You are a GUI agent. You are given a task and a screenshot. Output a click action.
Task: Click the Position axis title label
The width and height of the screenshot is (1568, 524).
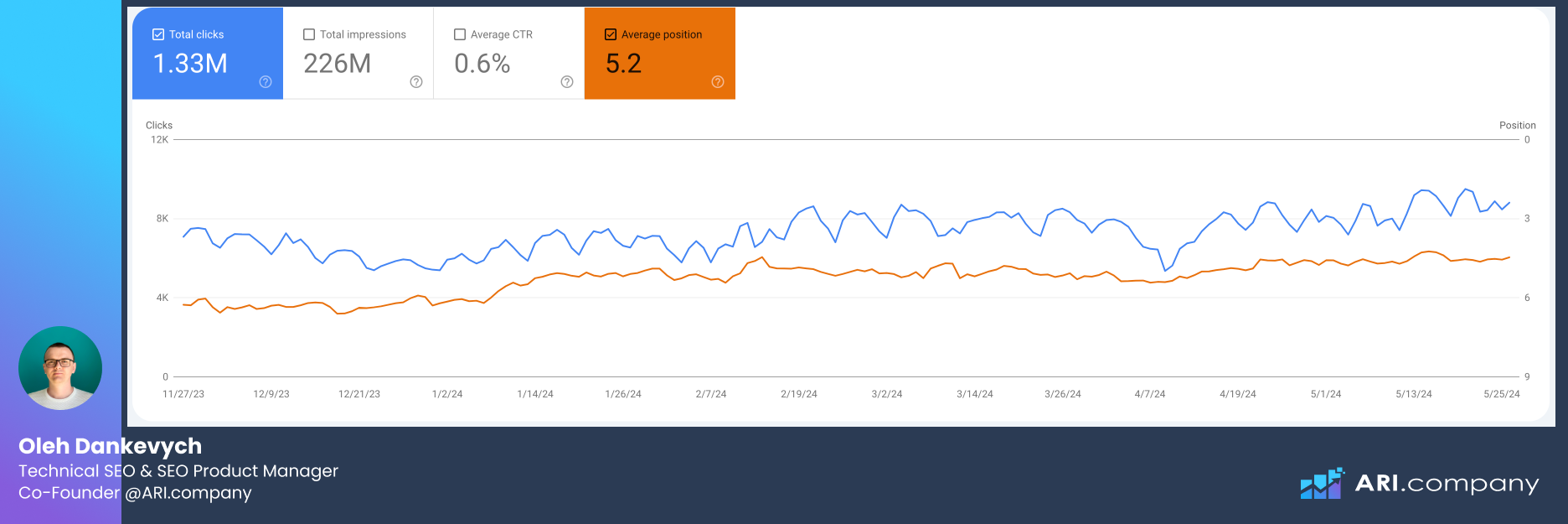coord(1517,126)
